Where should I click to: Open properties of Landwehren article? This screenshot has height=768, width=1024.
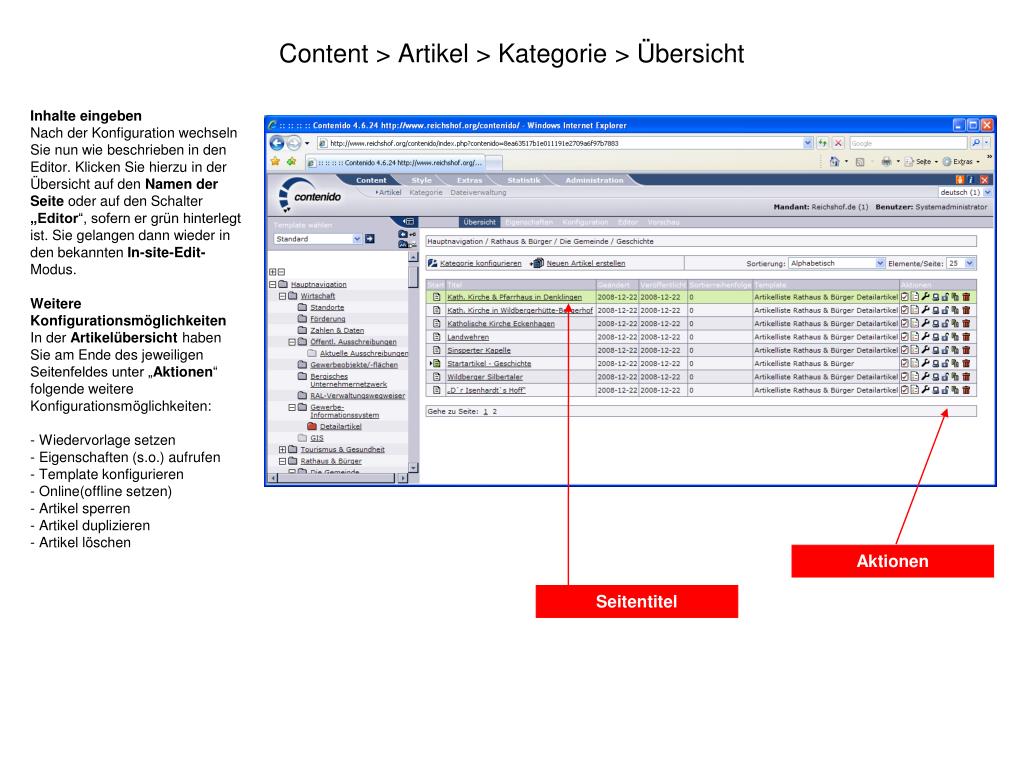[x=915, y=336]
